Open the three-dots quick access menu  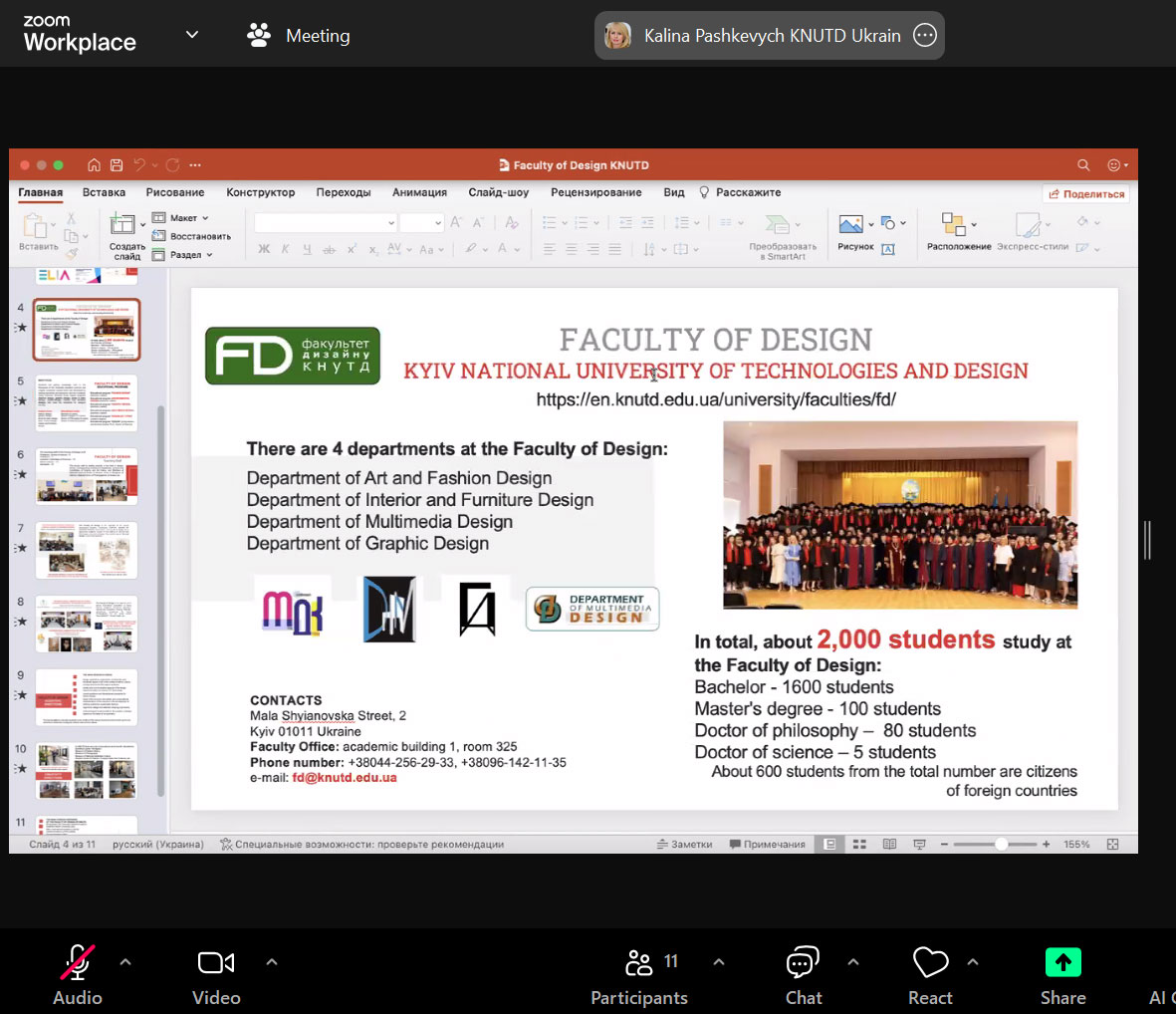pos(195,165)
